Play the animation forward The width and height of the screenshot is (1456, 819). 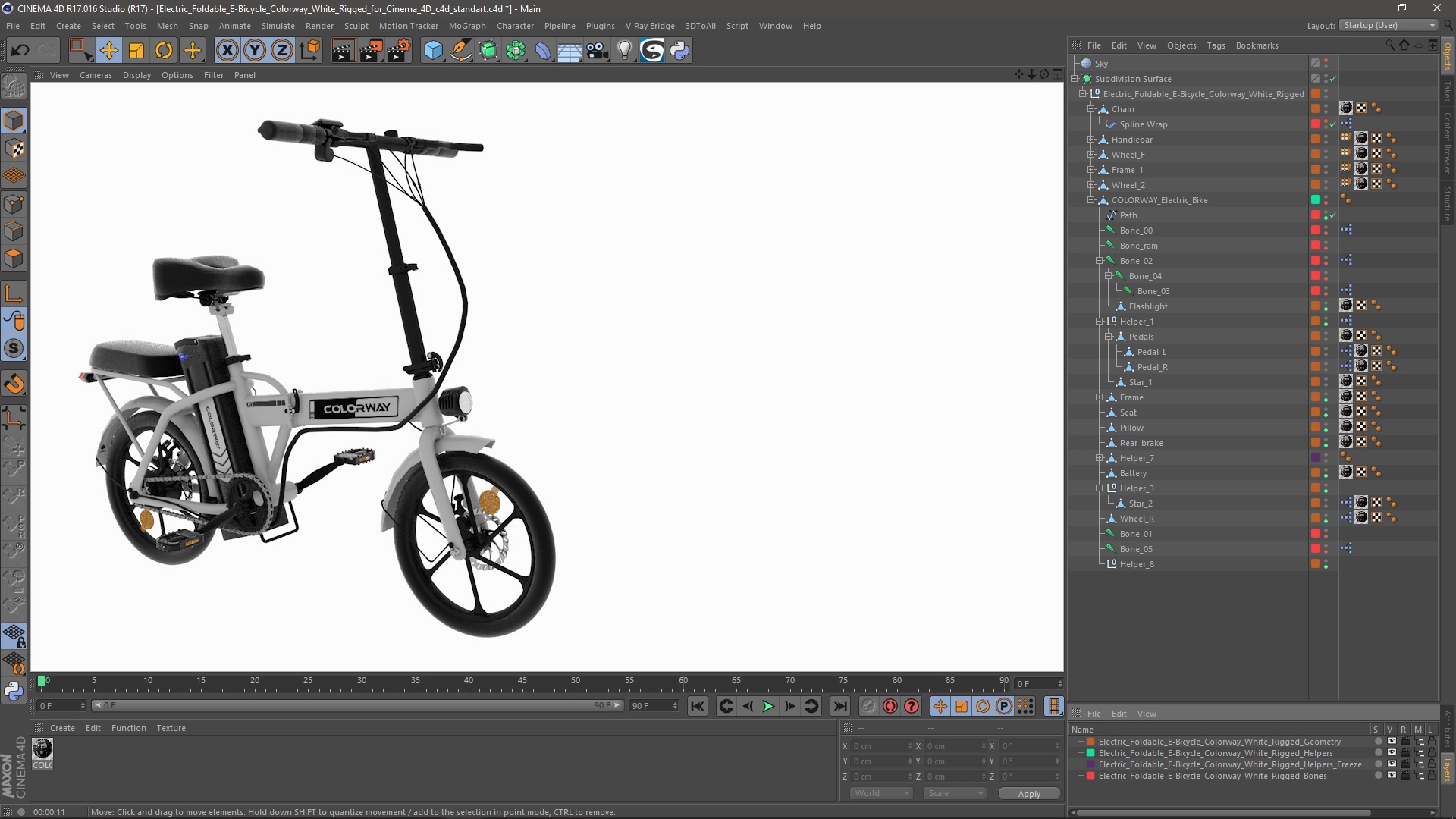tap(768, 706)
